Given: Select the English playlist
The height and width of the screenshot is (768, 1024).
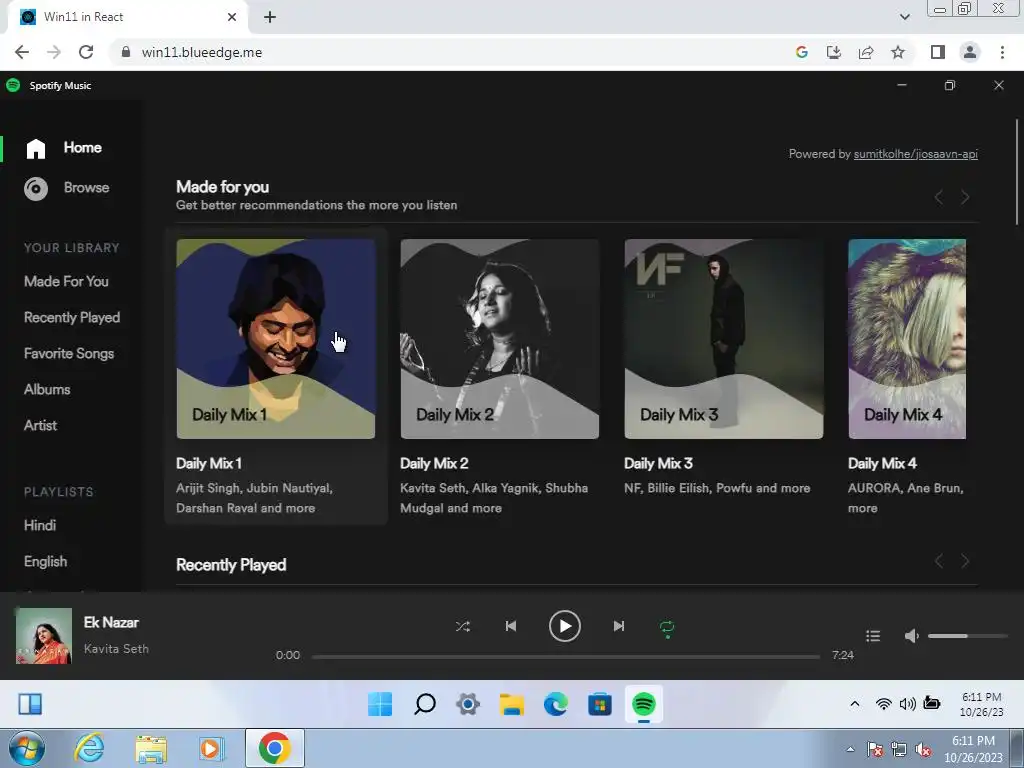Looking at the screenshot, I should click(x=45, y=561).
